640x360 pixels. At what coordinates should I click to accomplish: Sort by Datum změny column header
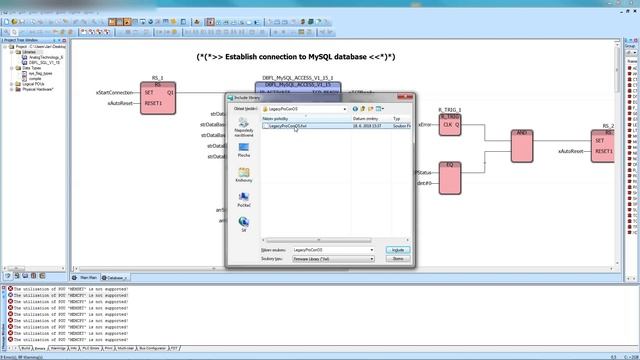click(x=371, y=119)
